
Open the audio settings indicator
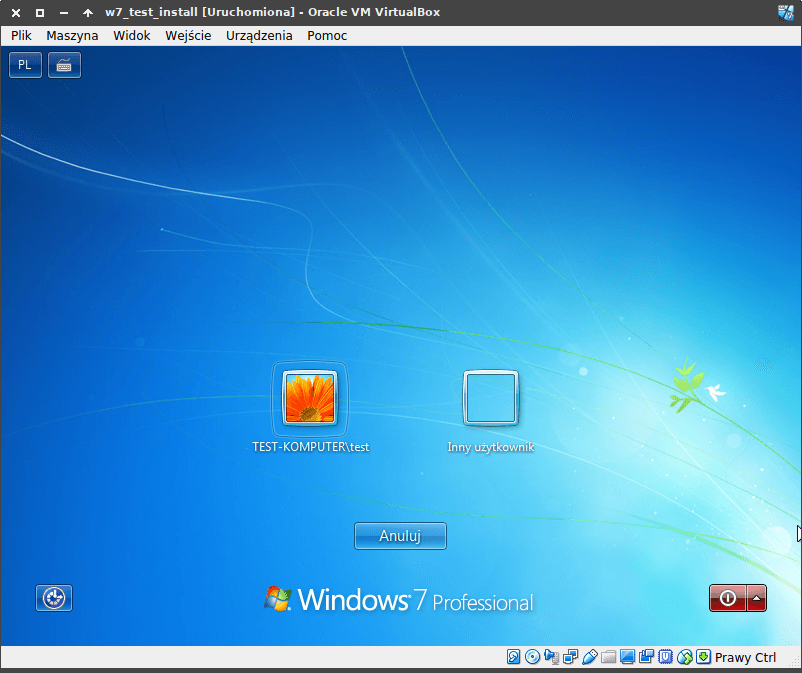[x=551, y=657]
